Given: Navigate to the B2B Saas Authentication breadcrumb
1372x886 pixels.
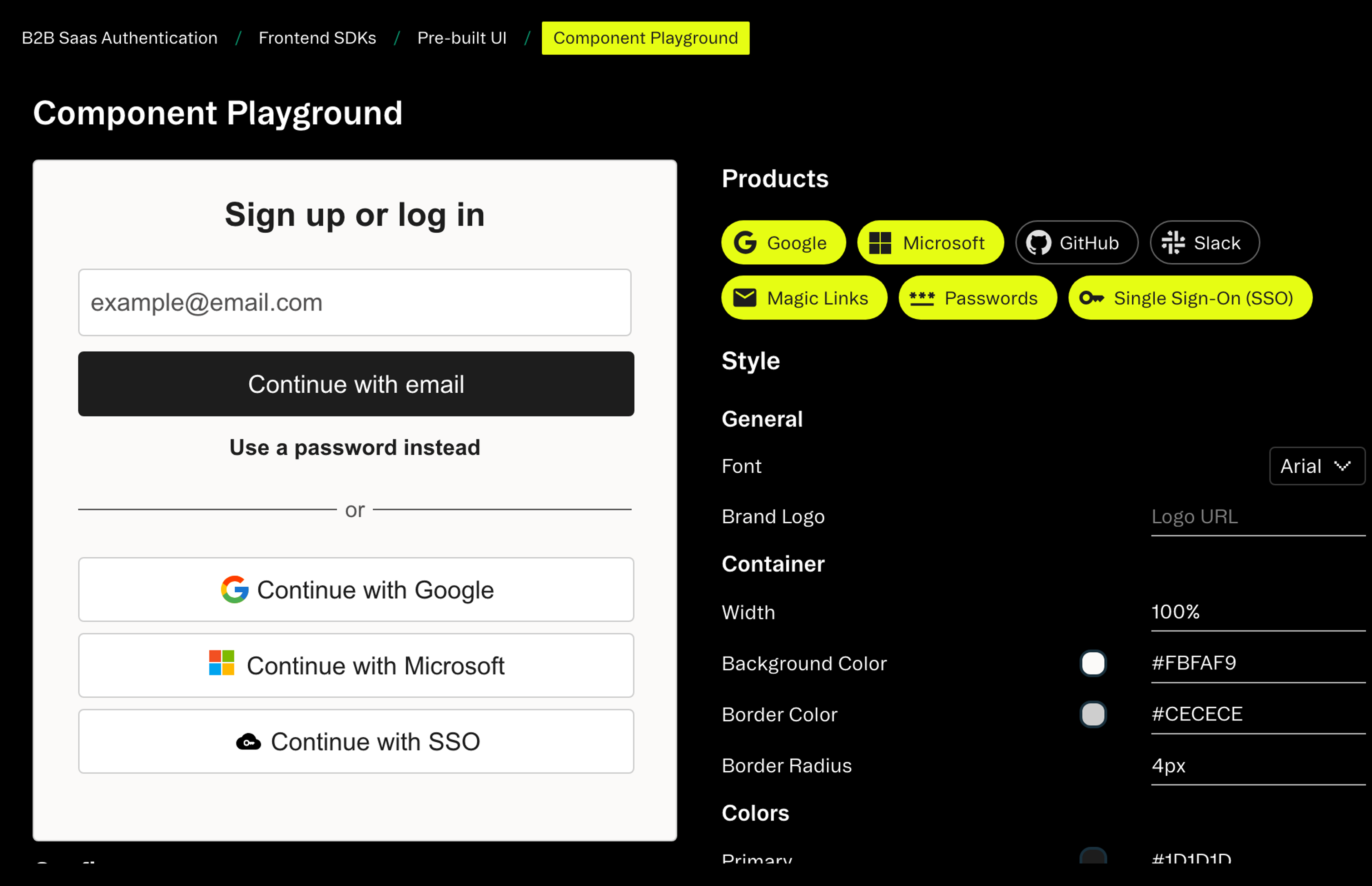Looking at the screenshot, I should (120, 38).
